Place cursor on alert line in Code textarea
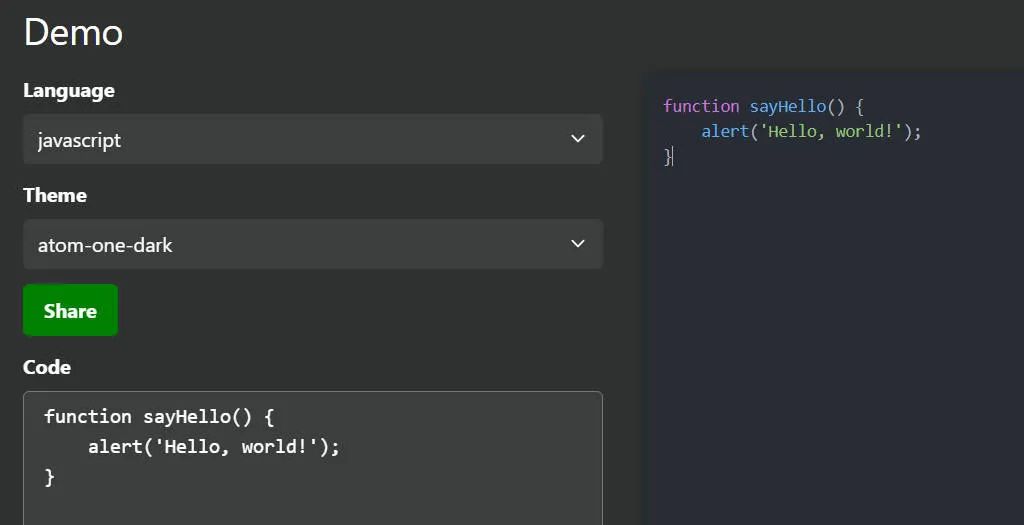1024x525 pixels. coord(213,447)
